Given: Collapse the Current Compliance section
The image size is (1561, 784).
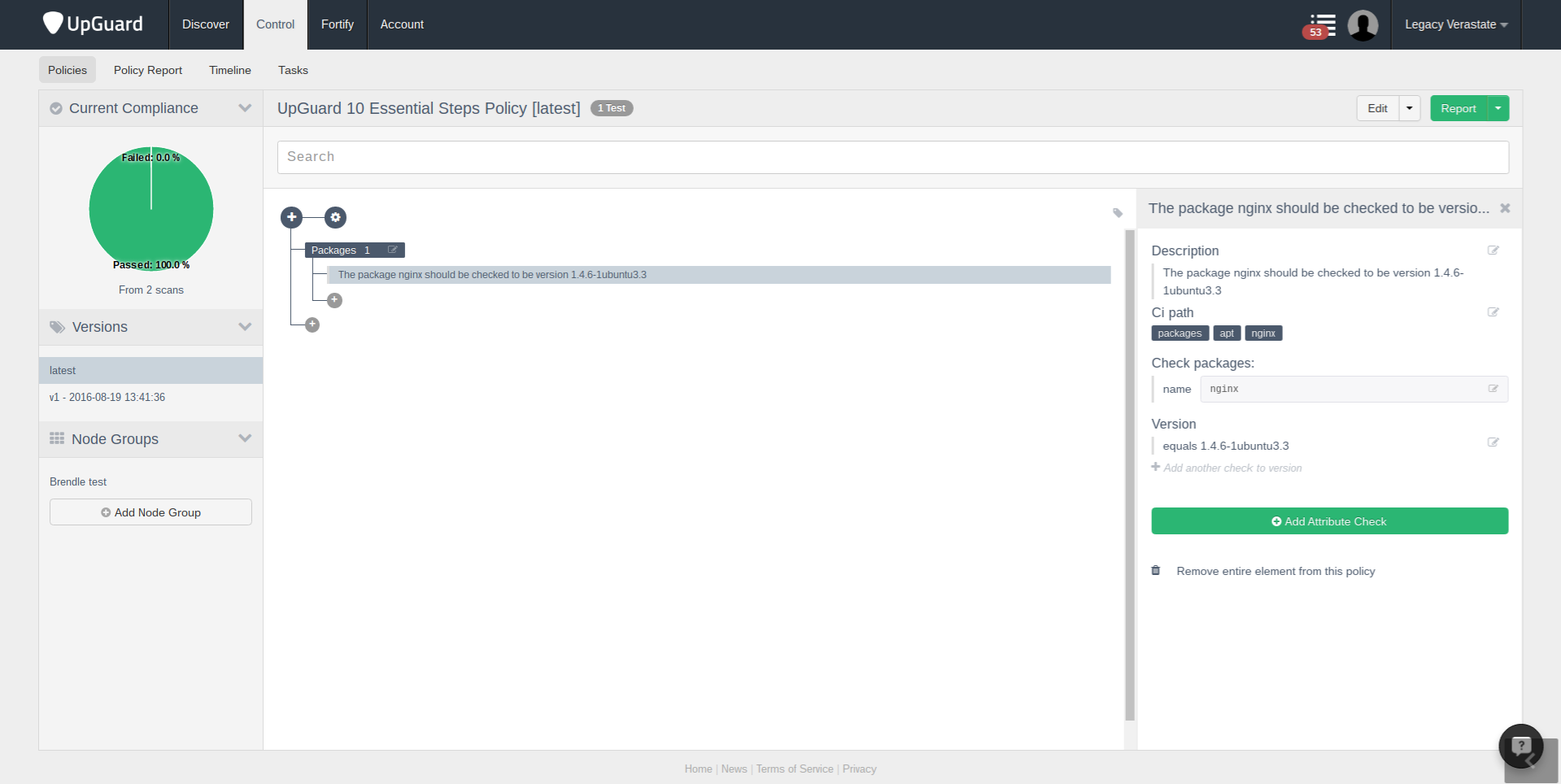Looking at the screenshot, I should pyautogui.click(x=244, y=108).
